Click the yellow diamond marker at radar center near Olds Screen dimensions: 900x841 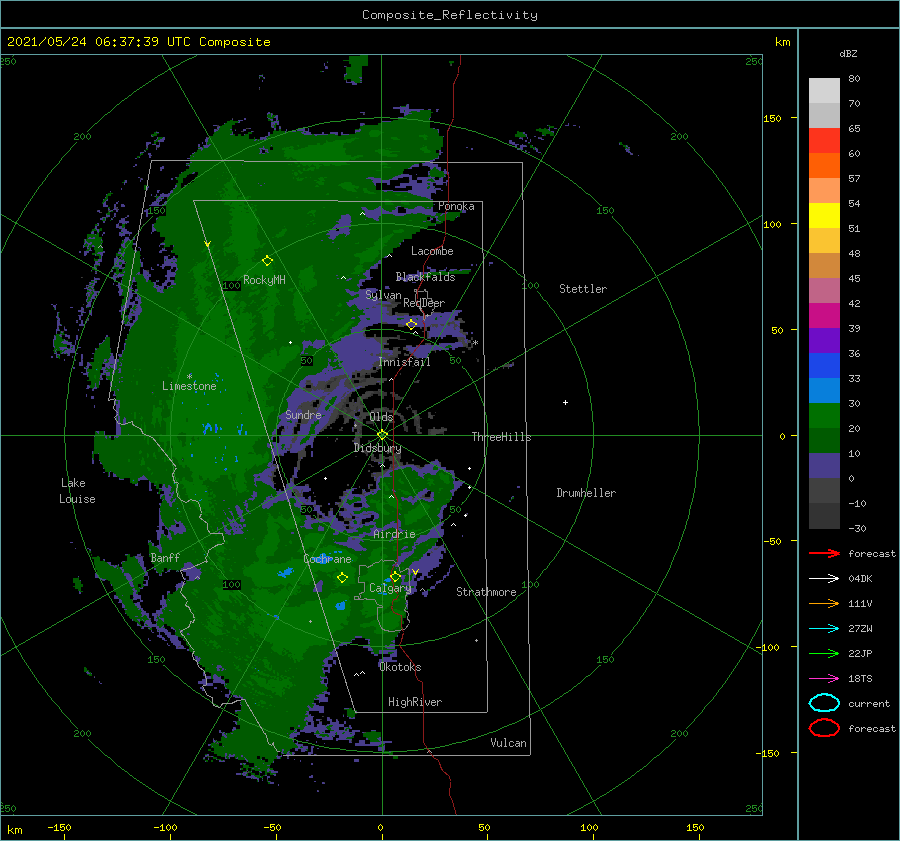[382, 435]
